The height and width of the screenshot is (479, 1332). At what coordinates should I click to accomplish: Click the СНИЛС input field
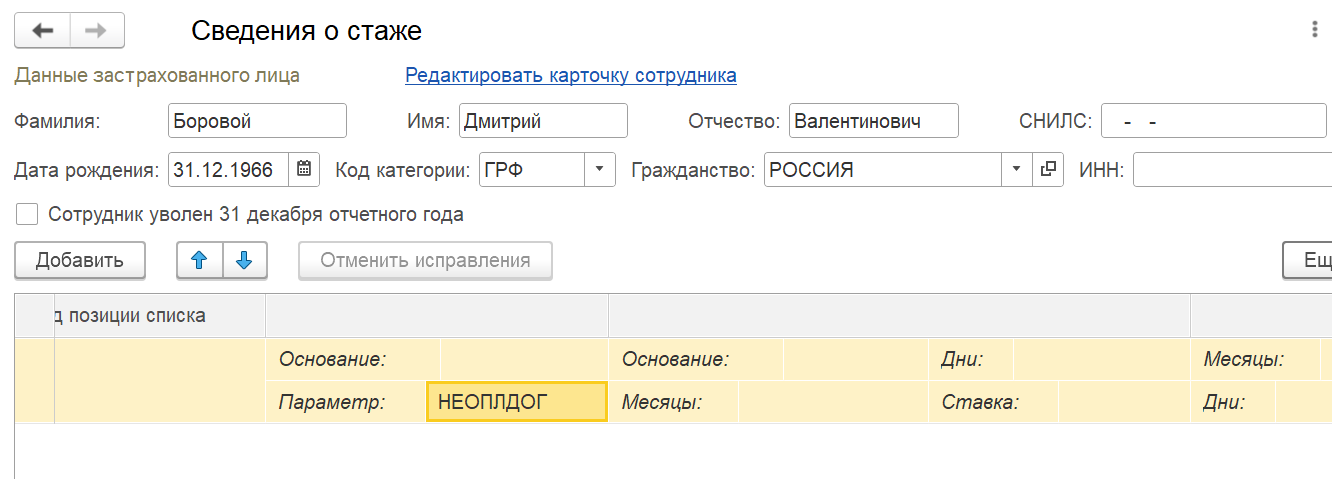[x=1213, y=121]
